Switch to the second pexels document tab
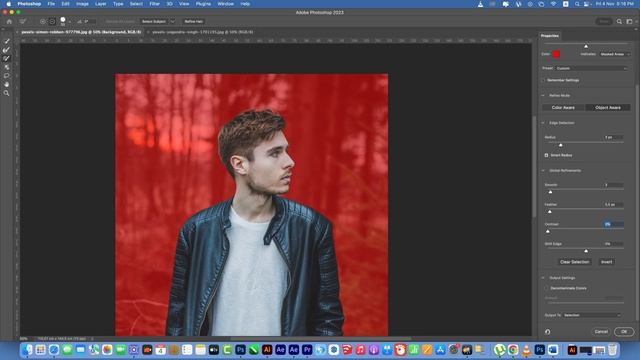 (202, 32)
